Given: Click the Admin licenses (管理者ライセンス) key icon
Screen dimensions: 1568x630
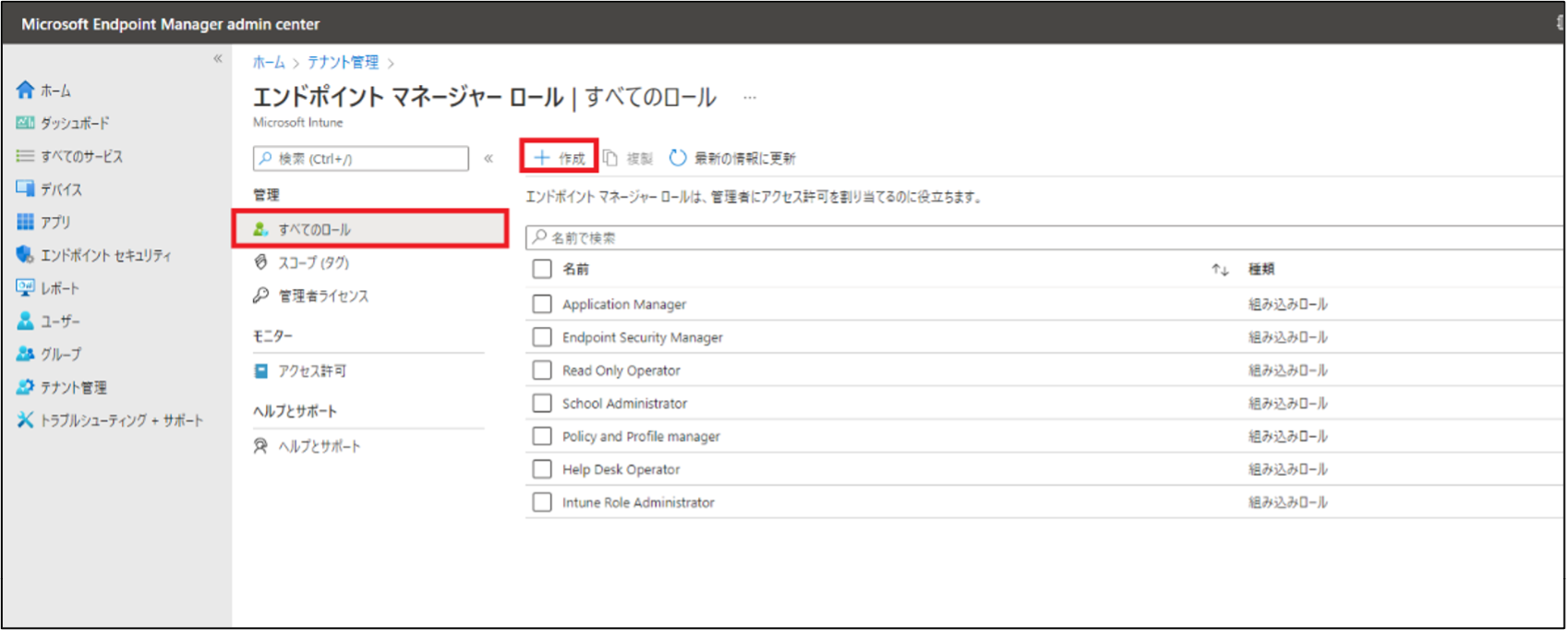Looking at the screenshot, I should click(261, 296).
